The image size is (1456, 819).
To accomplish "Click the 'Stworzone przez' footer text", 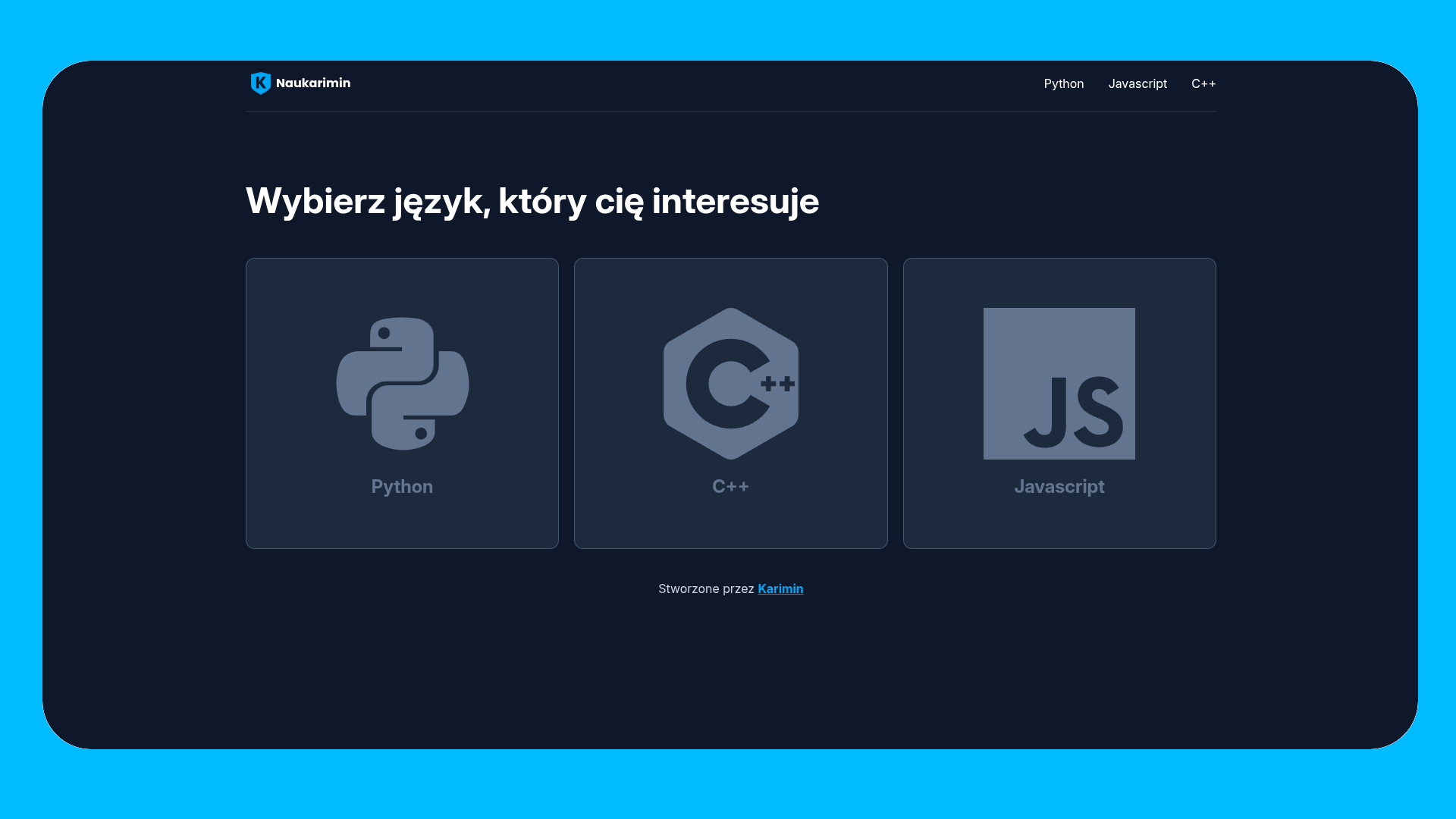I will click(705, 588).
